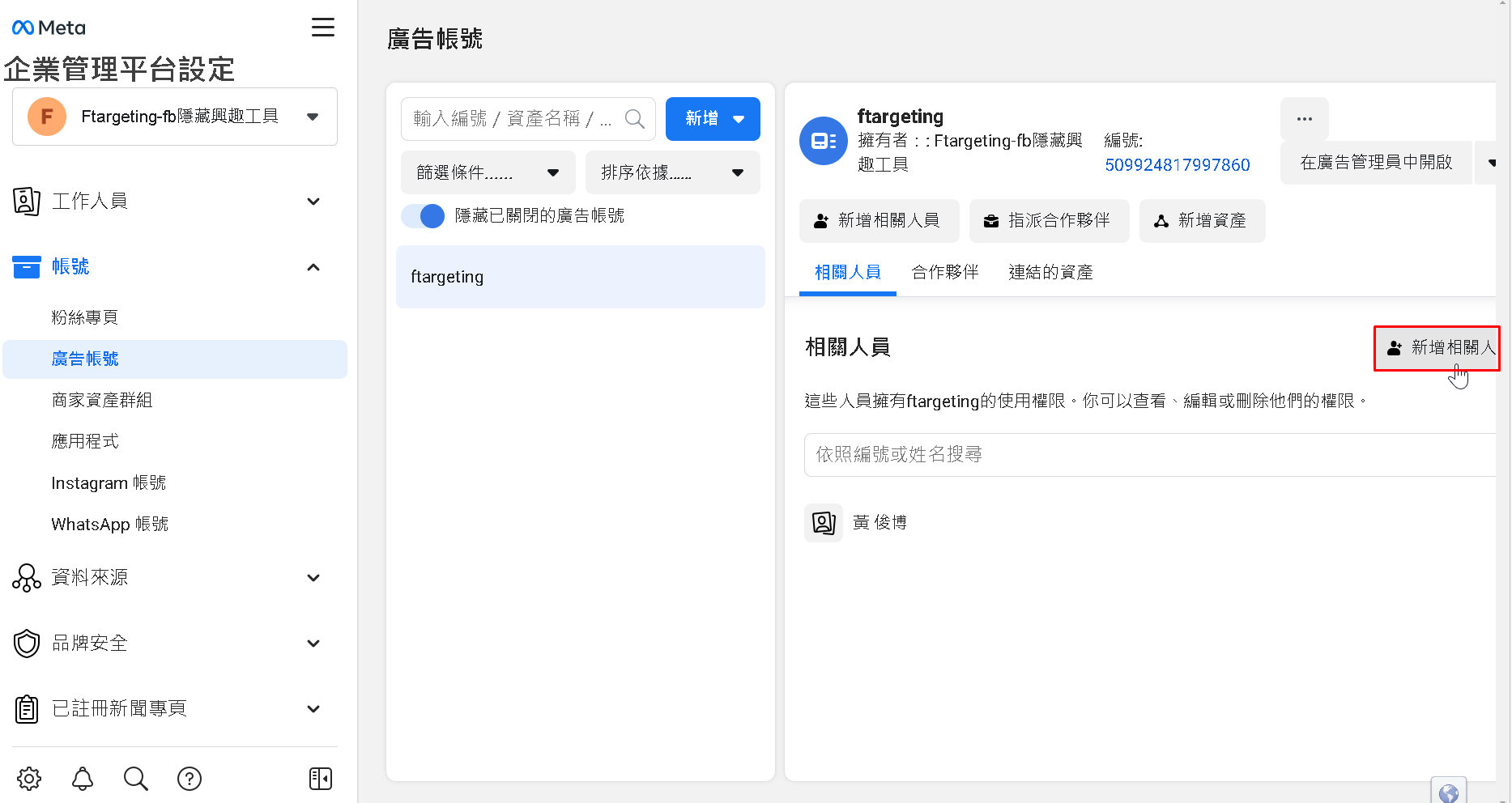Open account ID 509924817997860 link
This screenshot has width=1512, height=803.
[1178, 165]
